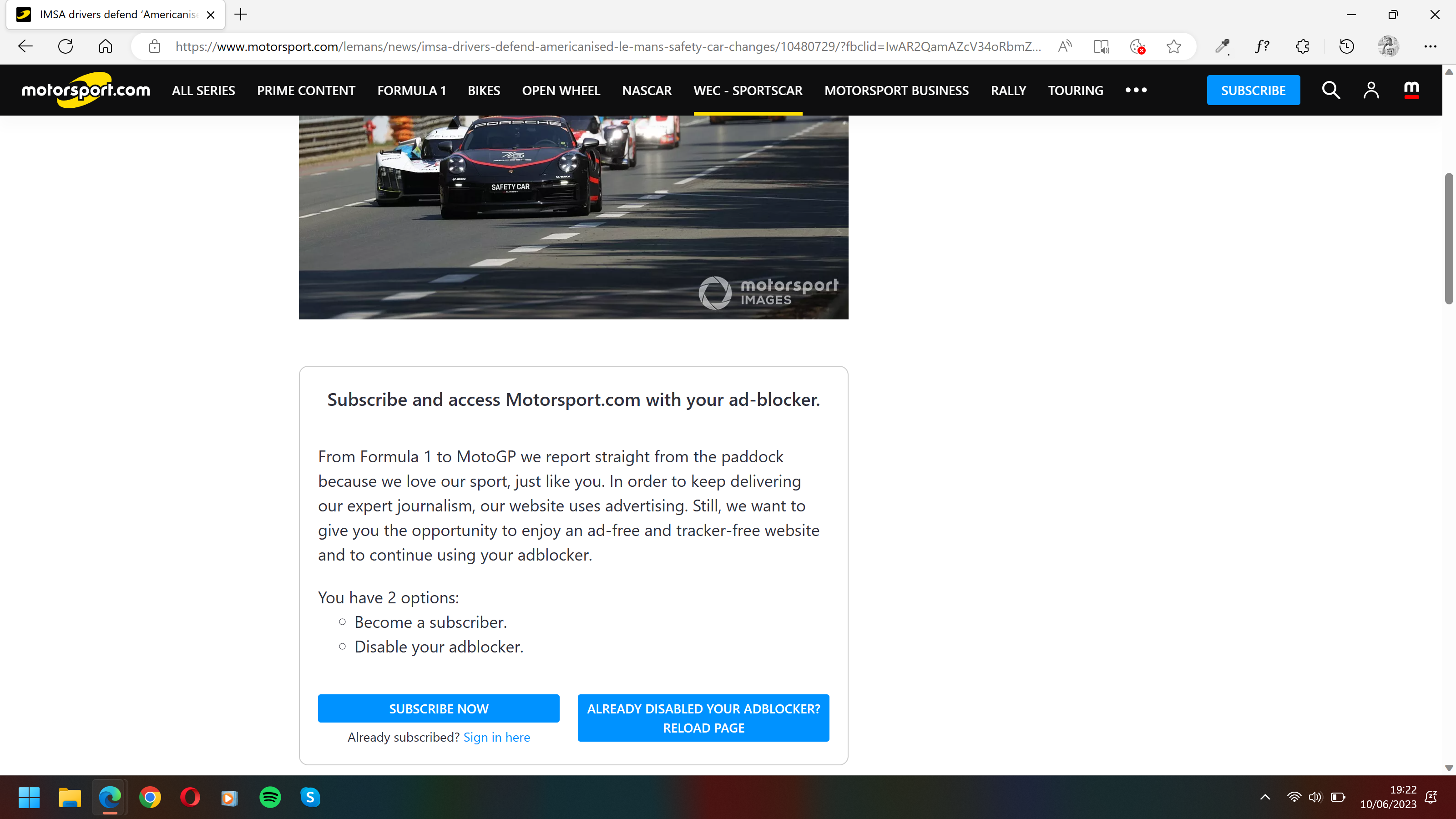Use the eyedropper color picker in toolbar
The width and height of the screenshot is (1456, 819).
pos(1222,46)
